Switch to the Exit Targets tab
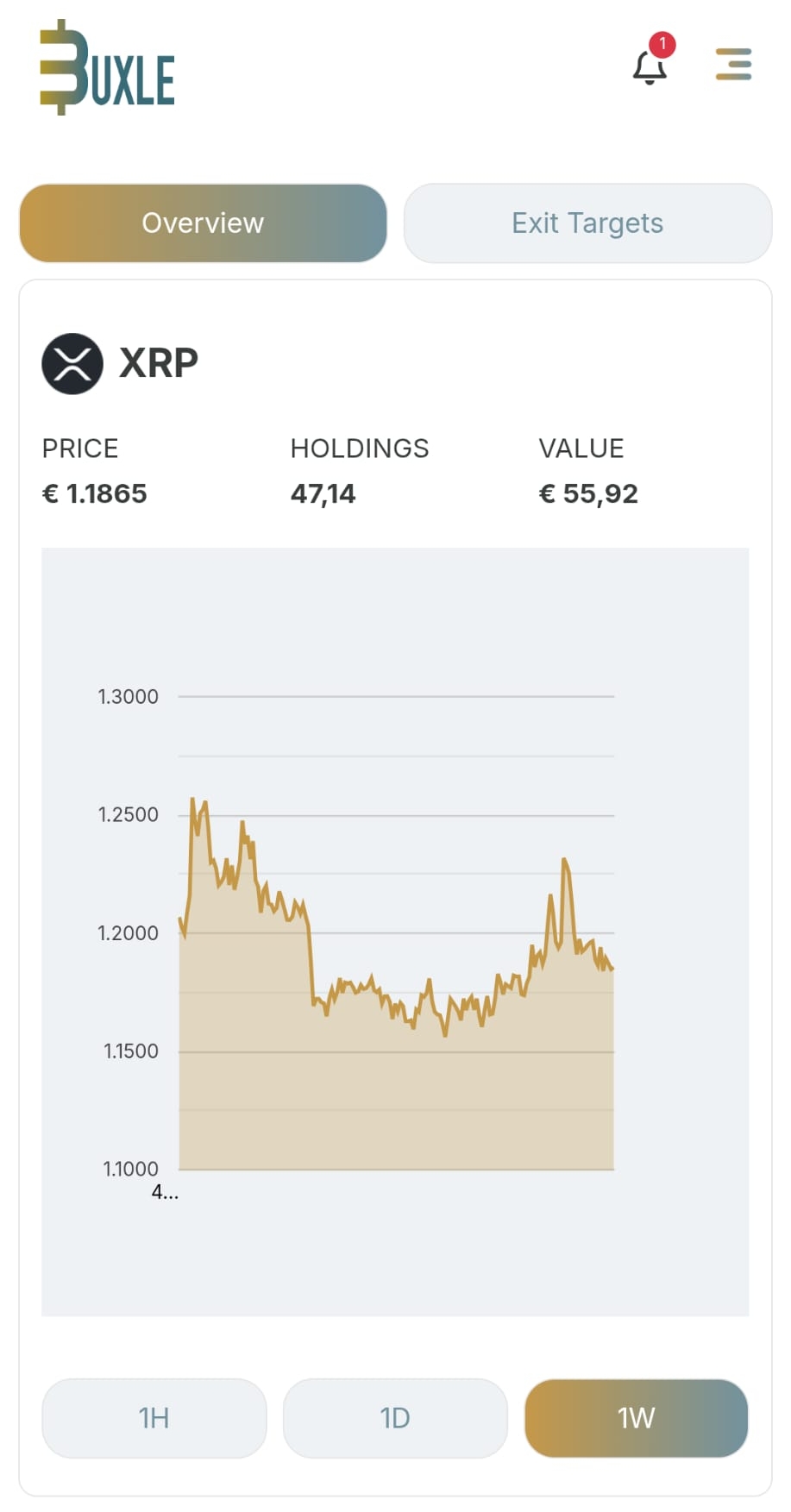 (x=587, y=223)
